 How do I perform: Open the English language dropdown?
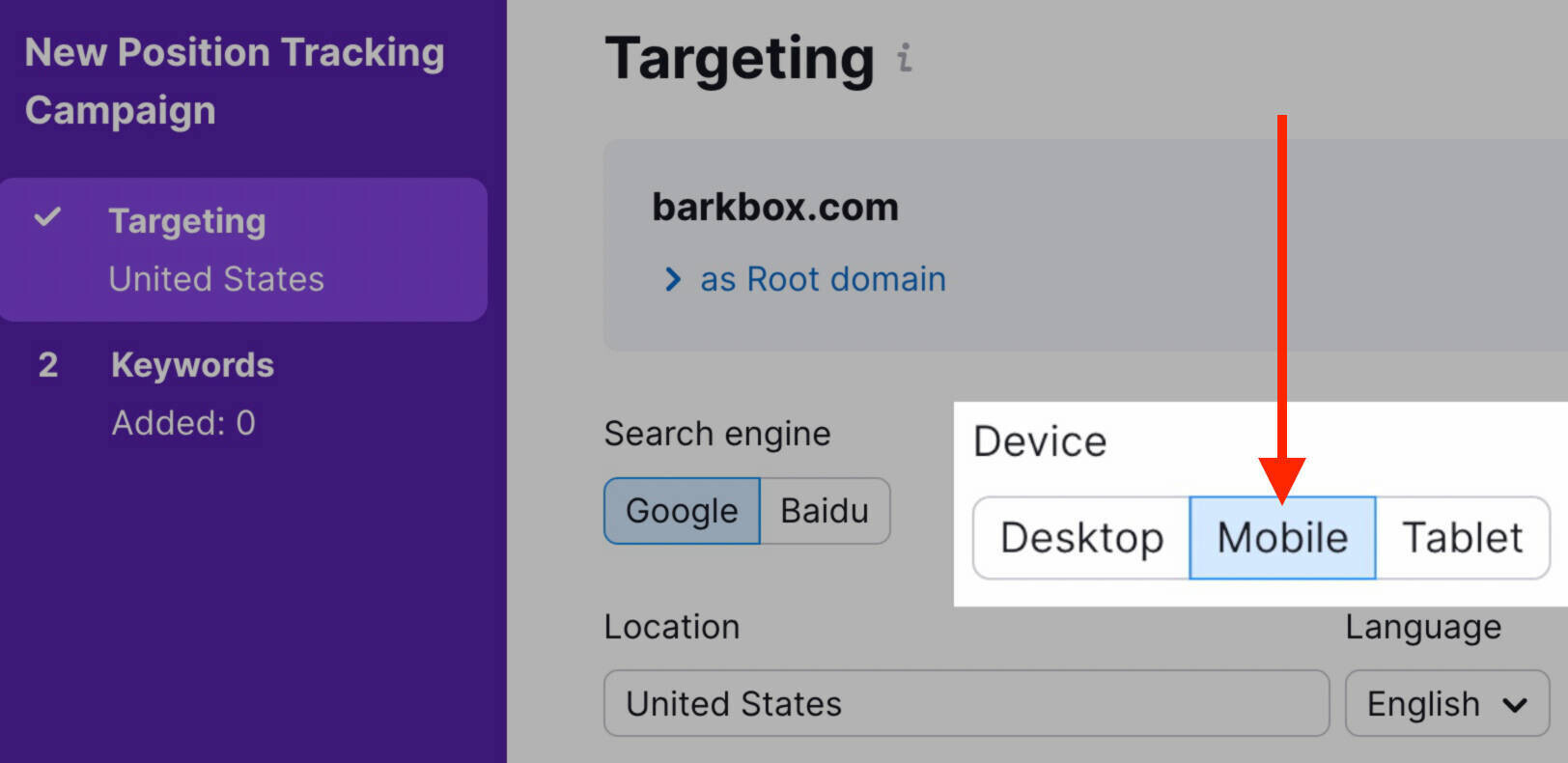1447,703
